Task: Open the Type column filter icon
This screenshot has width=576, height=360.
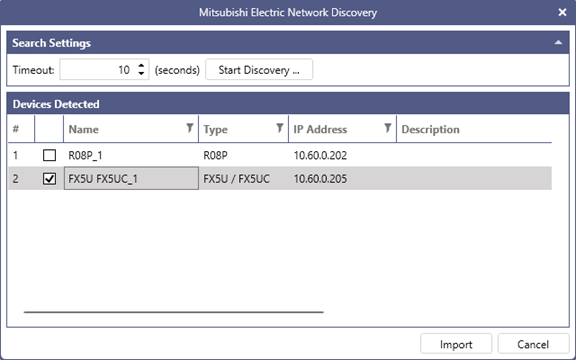Action: point(280,128)
